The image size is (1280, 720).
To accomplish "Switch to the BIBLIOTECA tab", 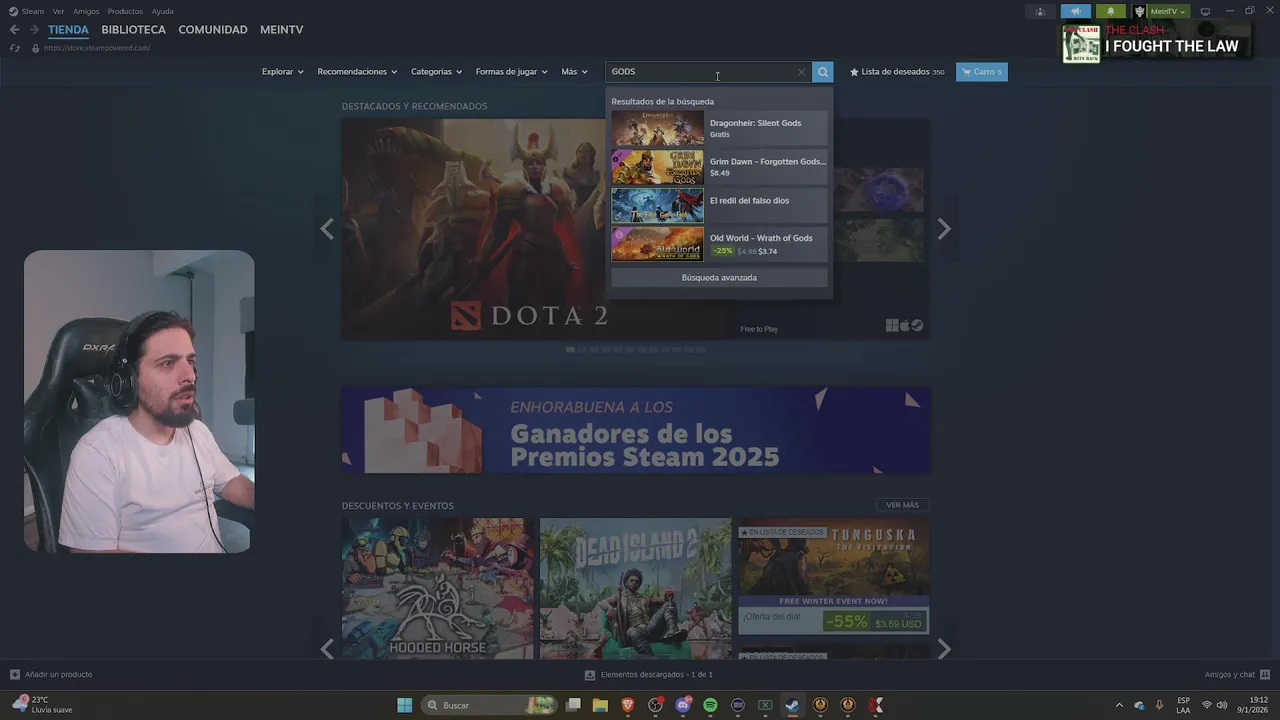I will point(133,30).
